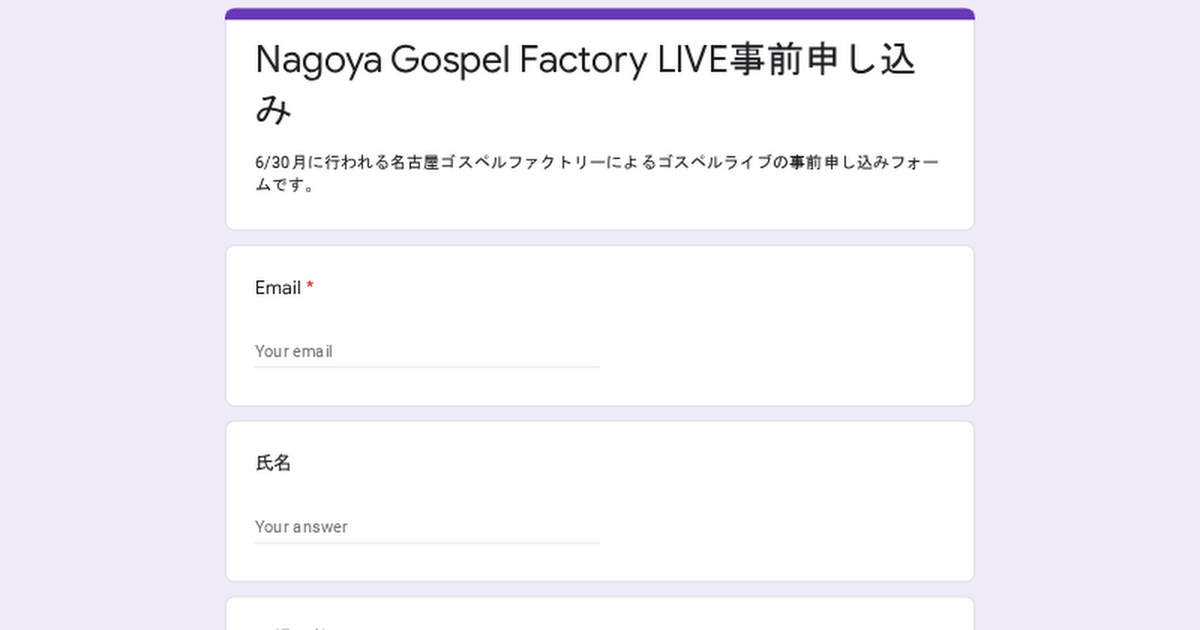Click the form title "Nagoya Gospel Factory LIVE事前申し込み"
Viewport: 1200px width, 630px height.
click(x=586, y=84)
